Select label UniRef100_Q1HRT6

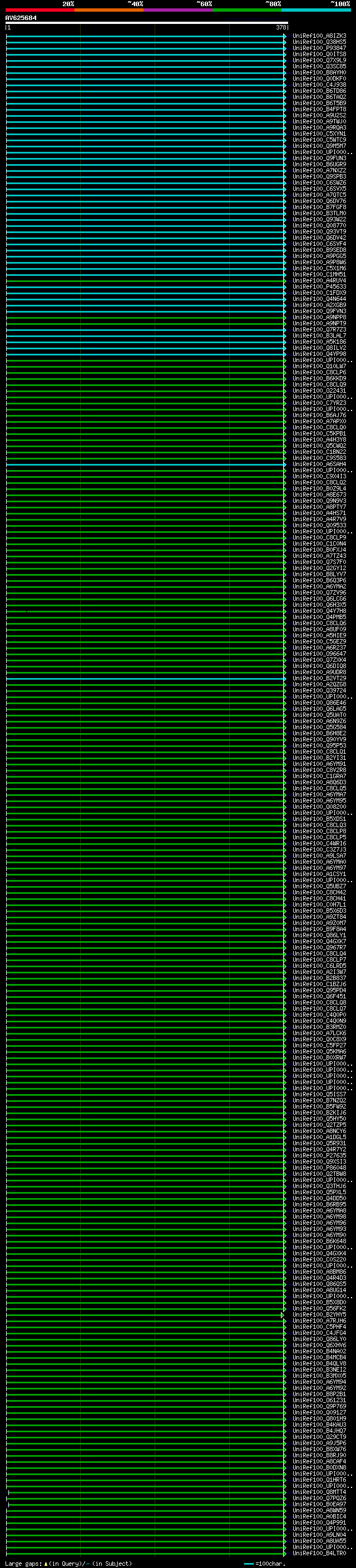point(319,1480)
